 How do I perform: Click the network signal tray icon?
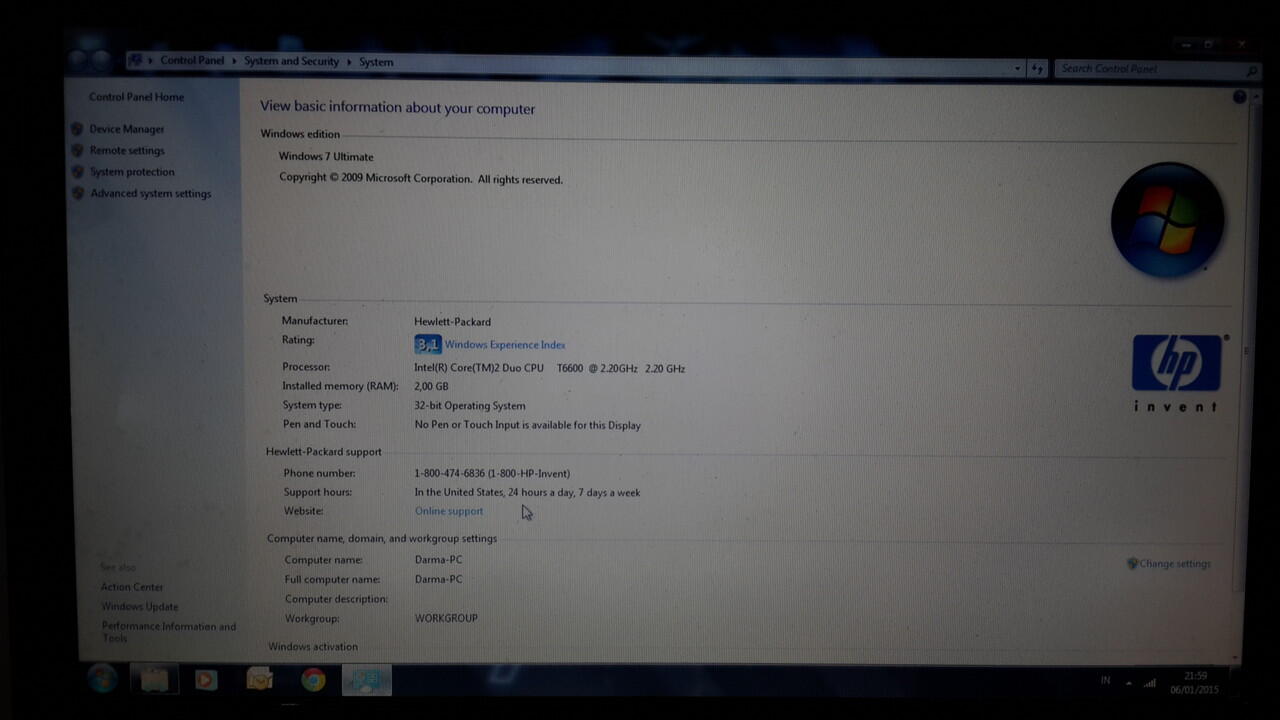pyautogui.click(x=1150, y=683)
